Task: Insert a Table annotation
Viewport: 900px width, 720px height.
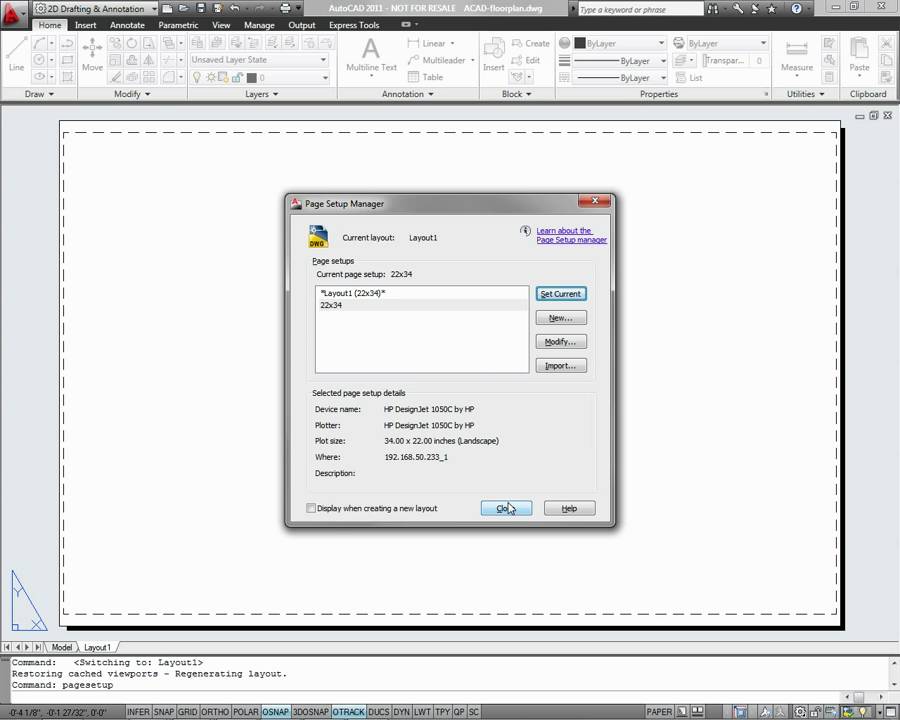Action: pos(425,77)
